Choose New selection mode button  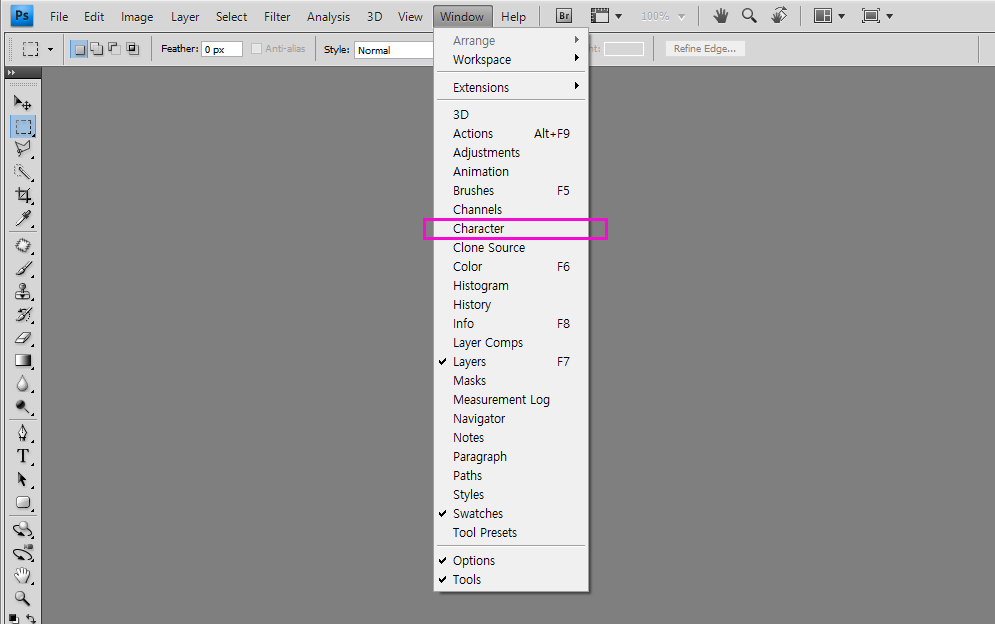pyautogui.click(x=79, y=49)
